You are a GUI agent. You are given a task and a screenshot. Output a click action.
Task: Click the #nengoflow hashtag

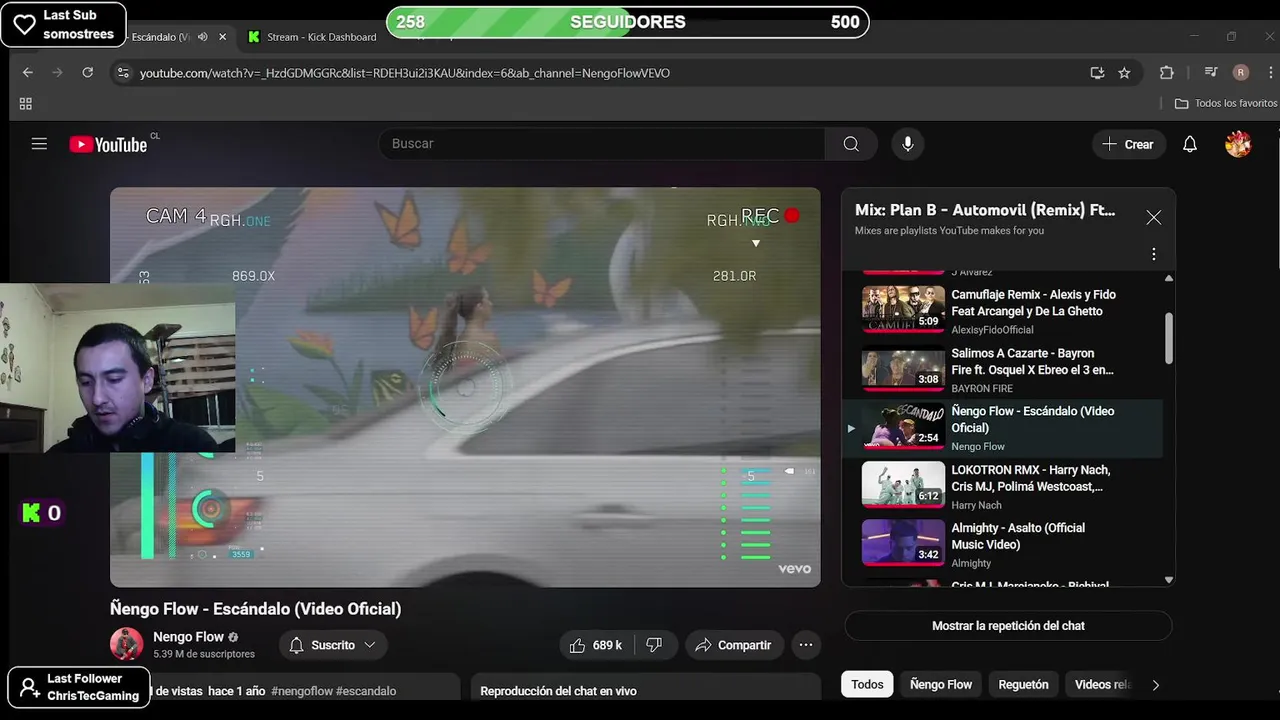point(301,691)
